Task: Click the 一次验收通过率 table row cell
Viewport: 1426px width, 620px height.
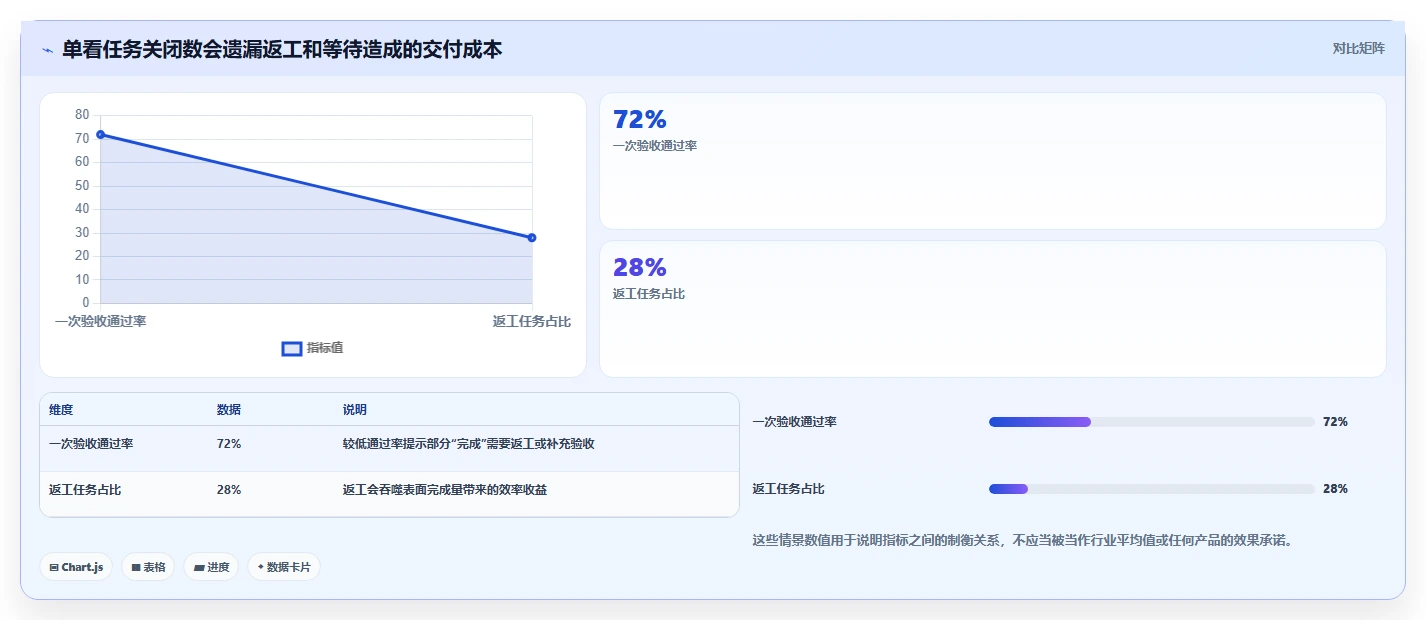Action: (x=91, y=444)
